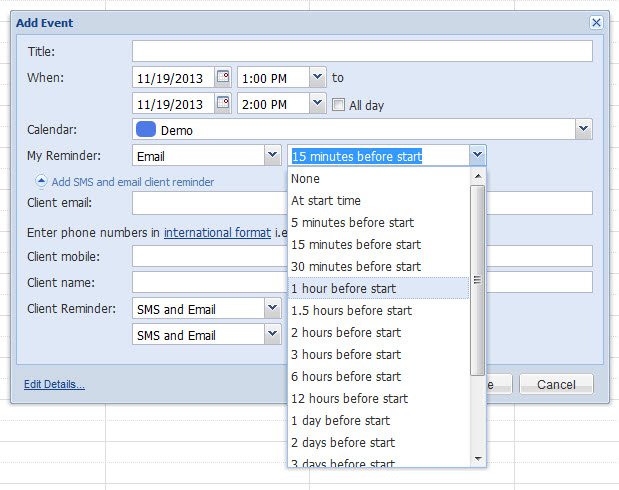
Task: Focus the Client mobile input field
Action: [x=210, y=256]
